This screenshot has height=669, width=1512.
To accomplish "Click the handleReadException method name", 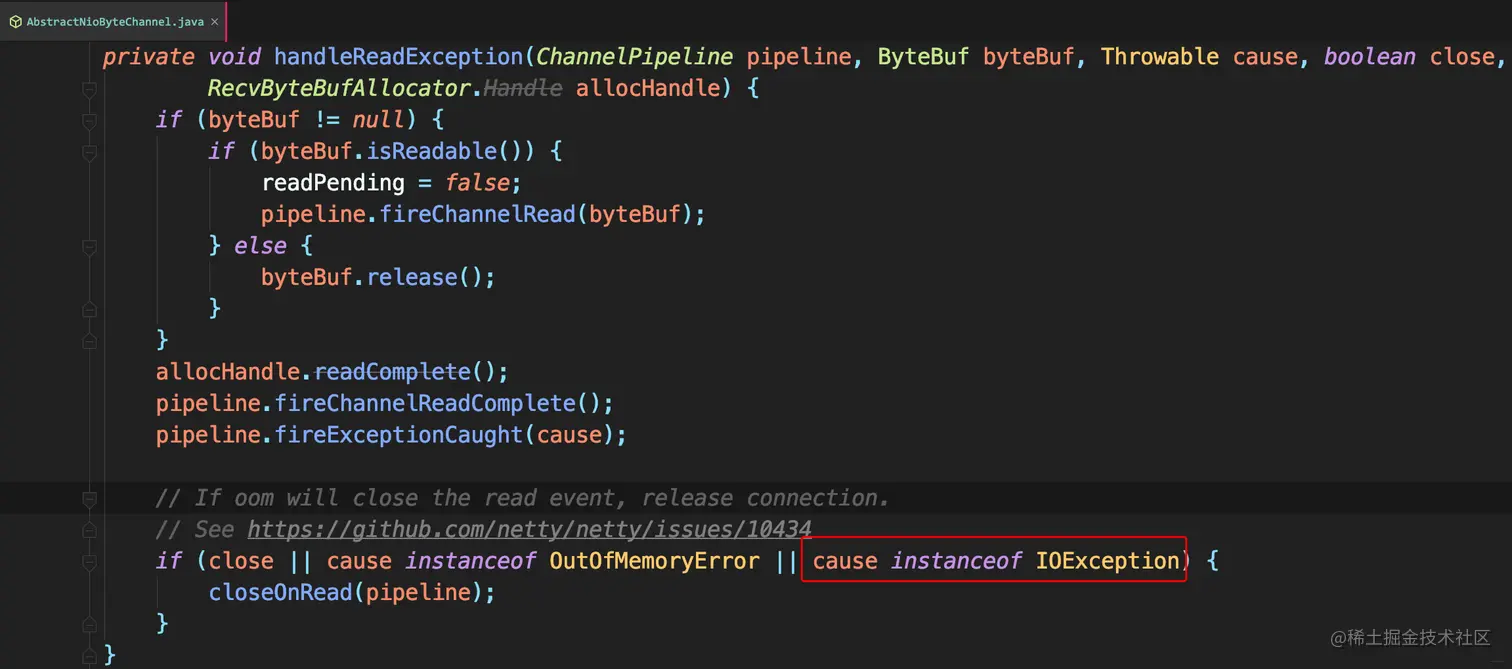I will (x=399, y=57).
